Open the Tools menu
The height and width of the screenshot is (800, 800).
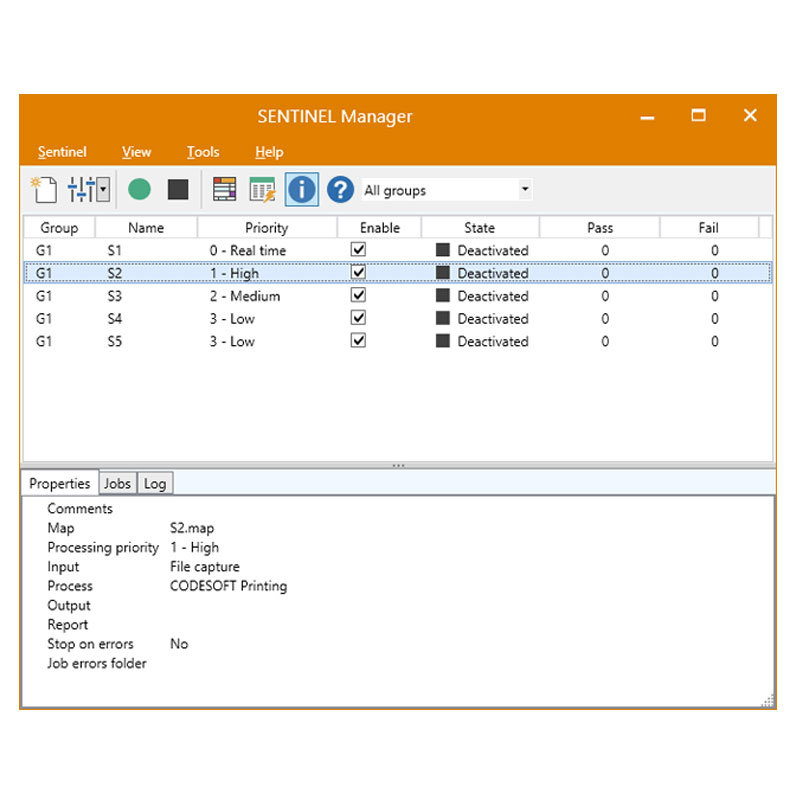(202, 152)
